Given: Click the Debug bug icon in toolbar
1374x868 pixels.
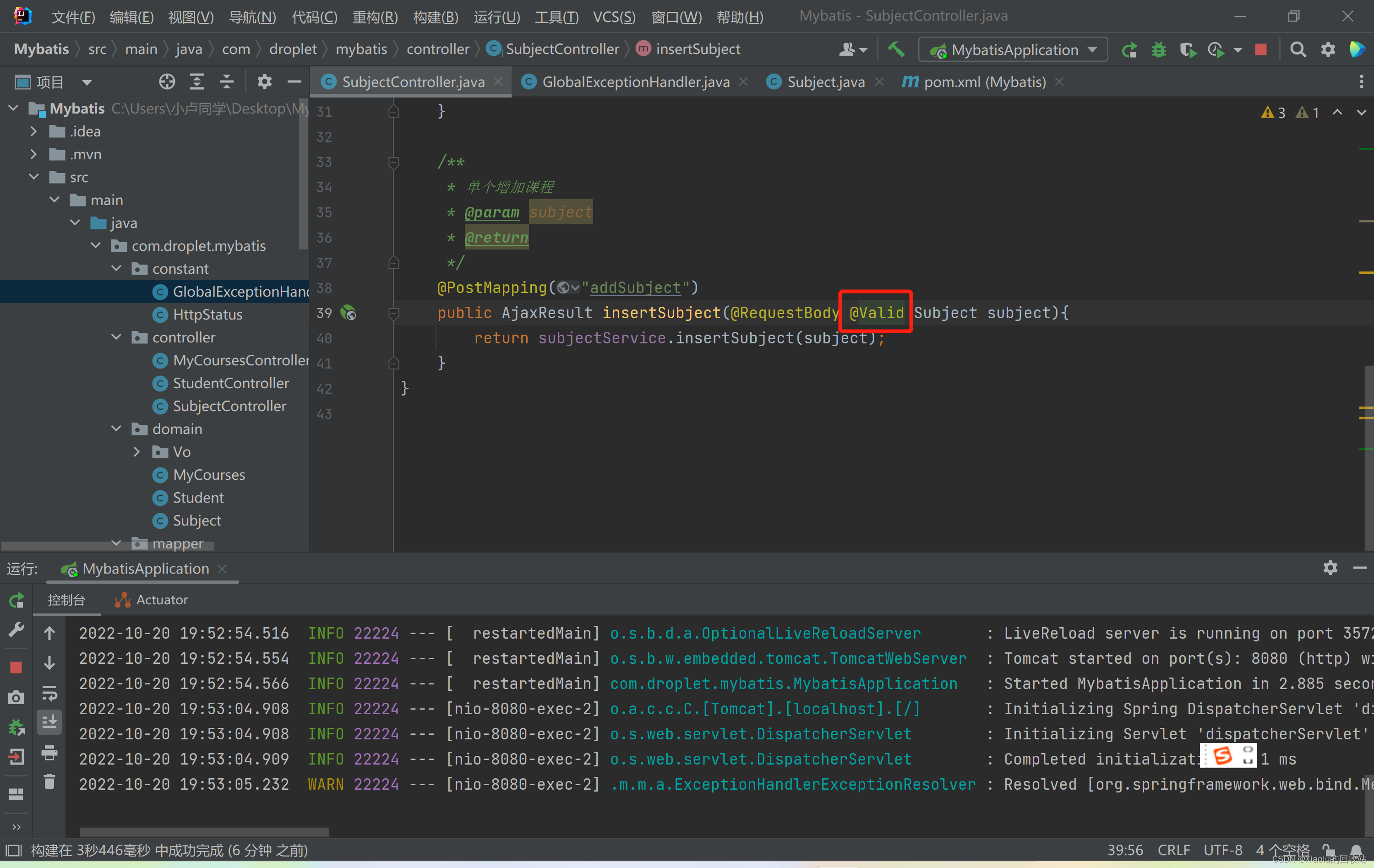Looking at the screenshot, I should (1158, 49).
